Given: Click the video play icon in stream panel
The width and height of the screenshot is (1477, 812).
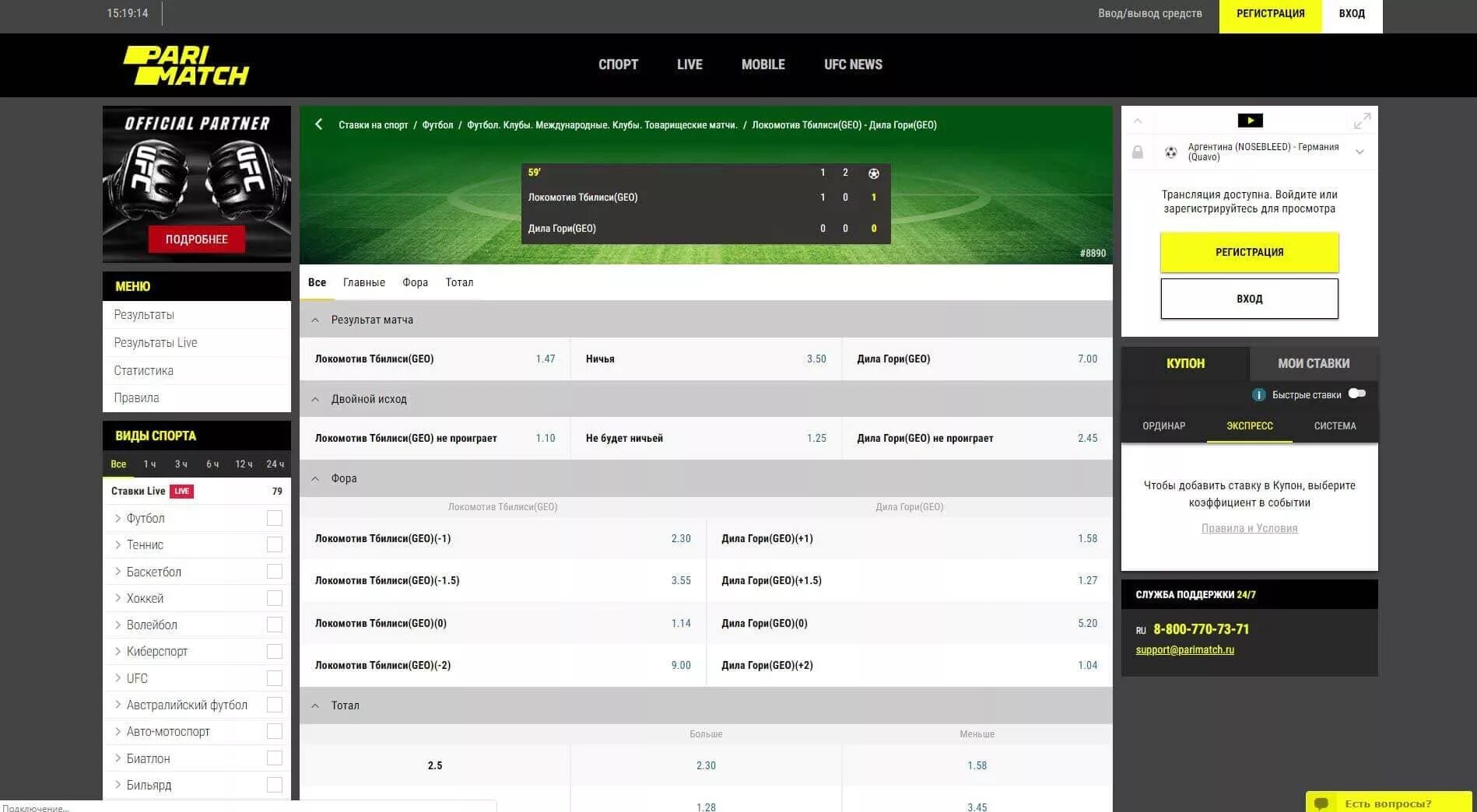Looking at the screenshot, I should pyautogui.click(x=1250, y=121).
